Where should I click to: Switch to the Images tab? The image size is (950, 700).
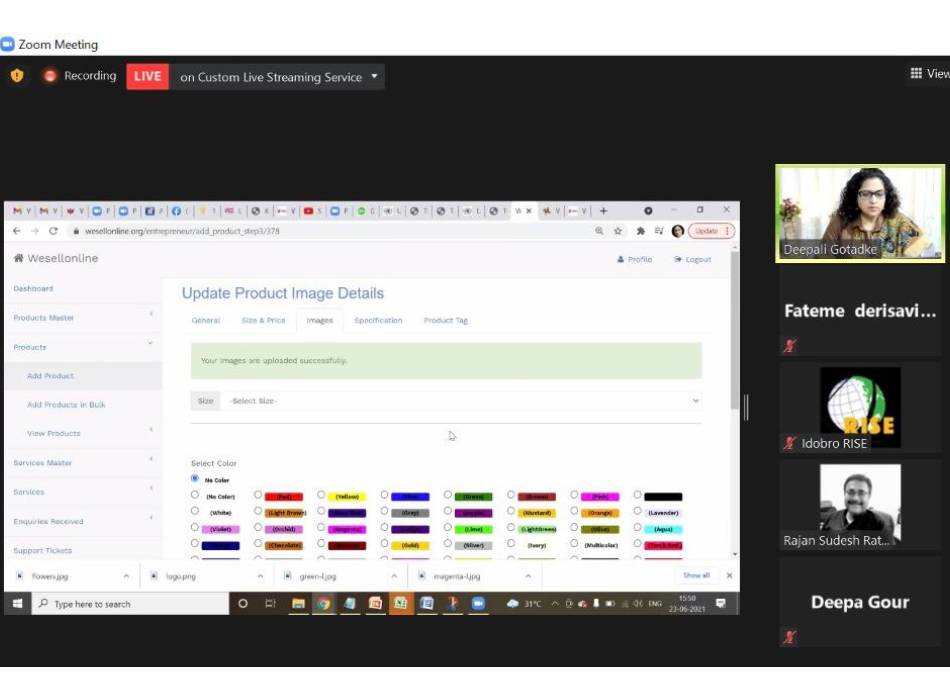pyautogui.click(x=319, y=321)
